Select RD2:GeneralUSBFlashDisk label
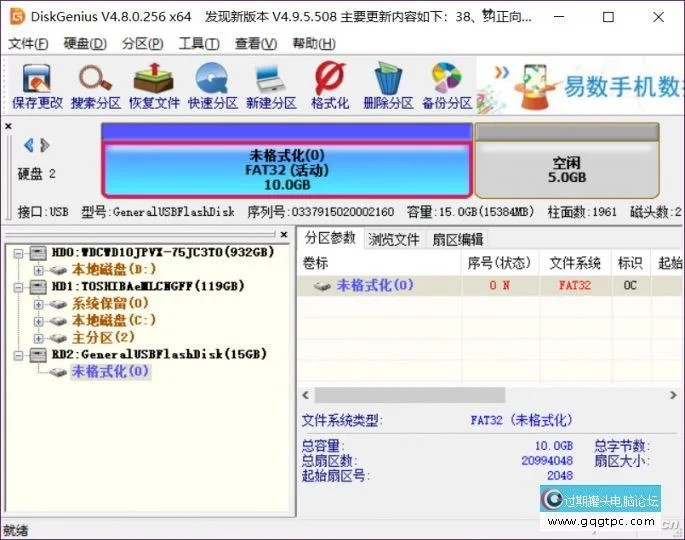685x540 pixels. tap(159, 354)
